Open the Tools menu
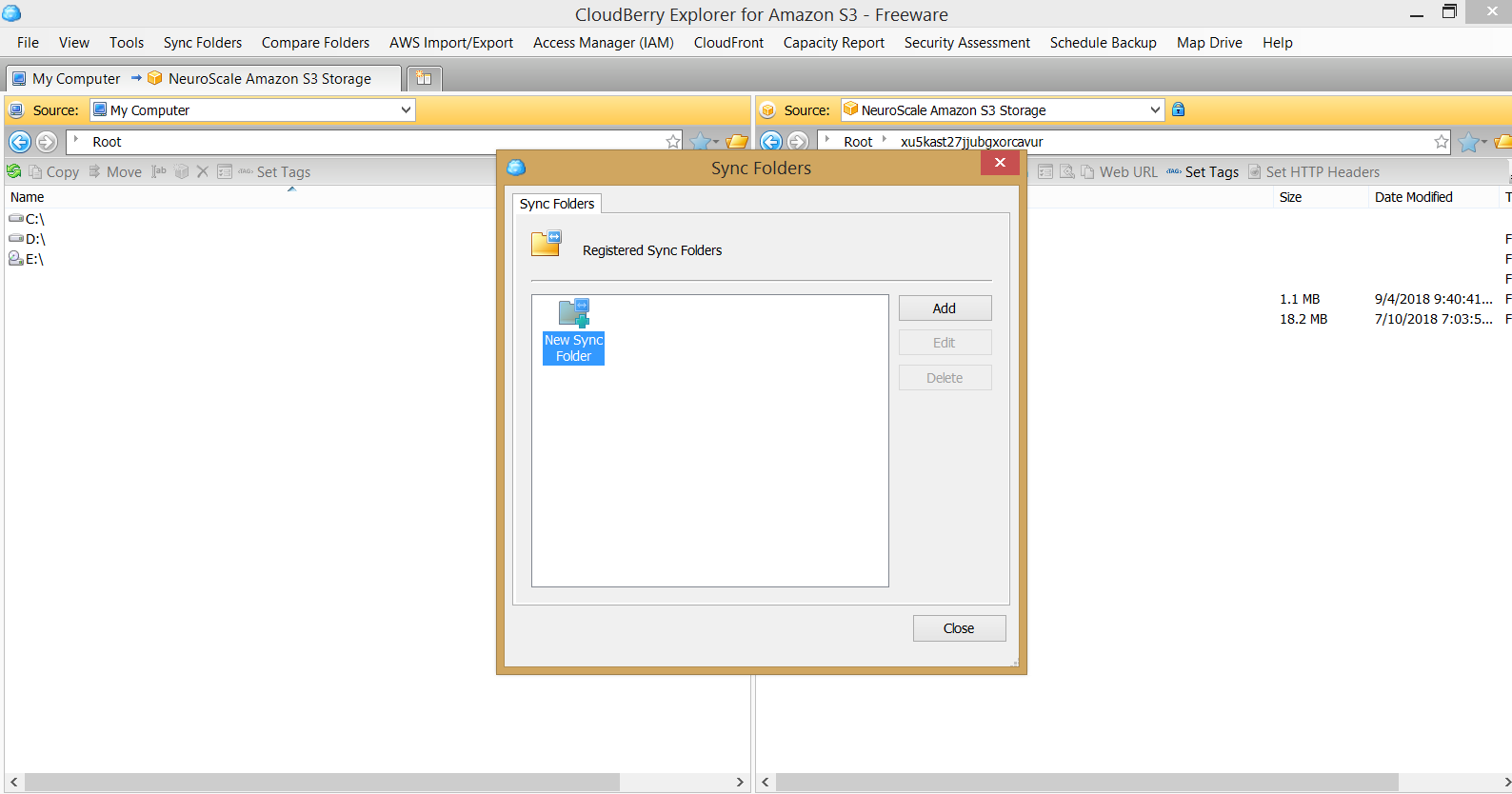 click(127, 43)
